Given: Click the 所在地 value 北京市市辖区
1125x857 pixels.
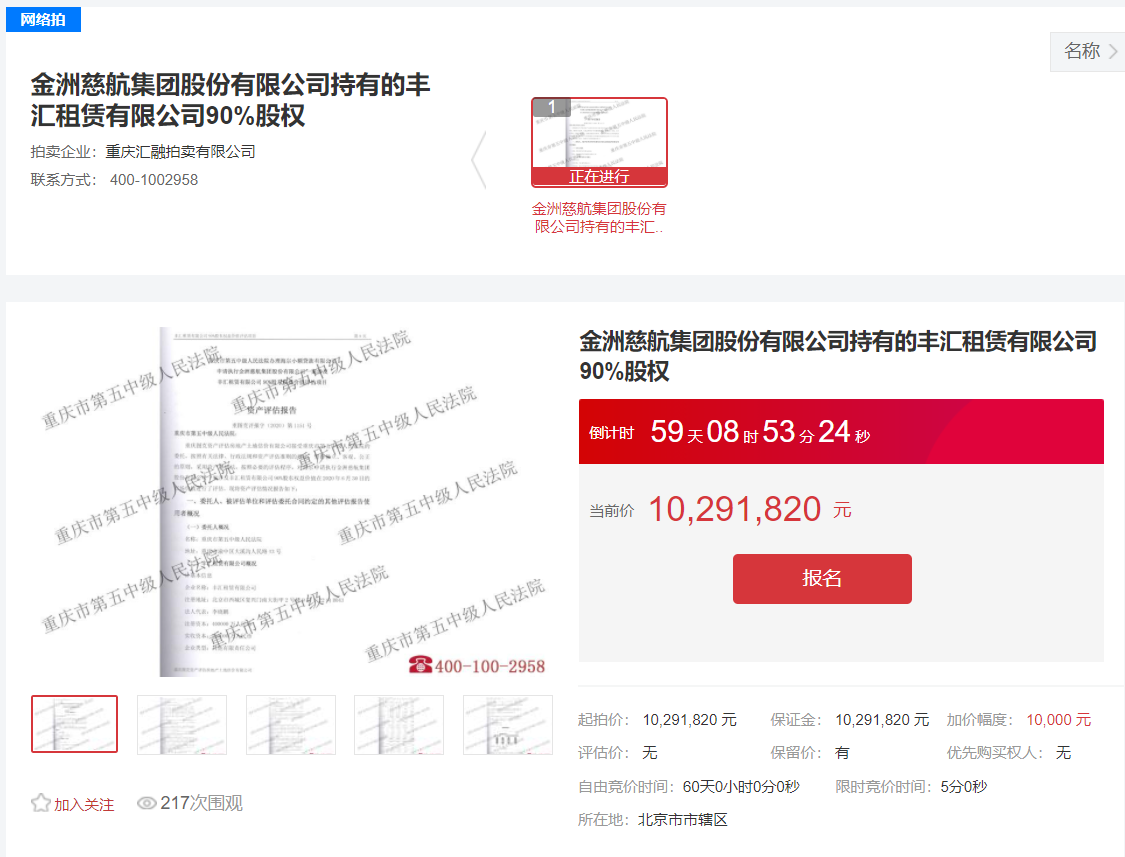Looking at the screenshot, I should tap(682, 820).
